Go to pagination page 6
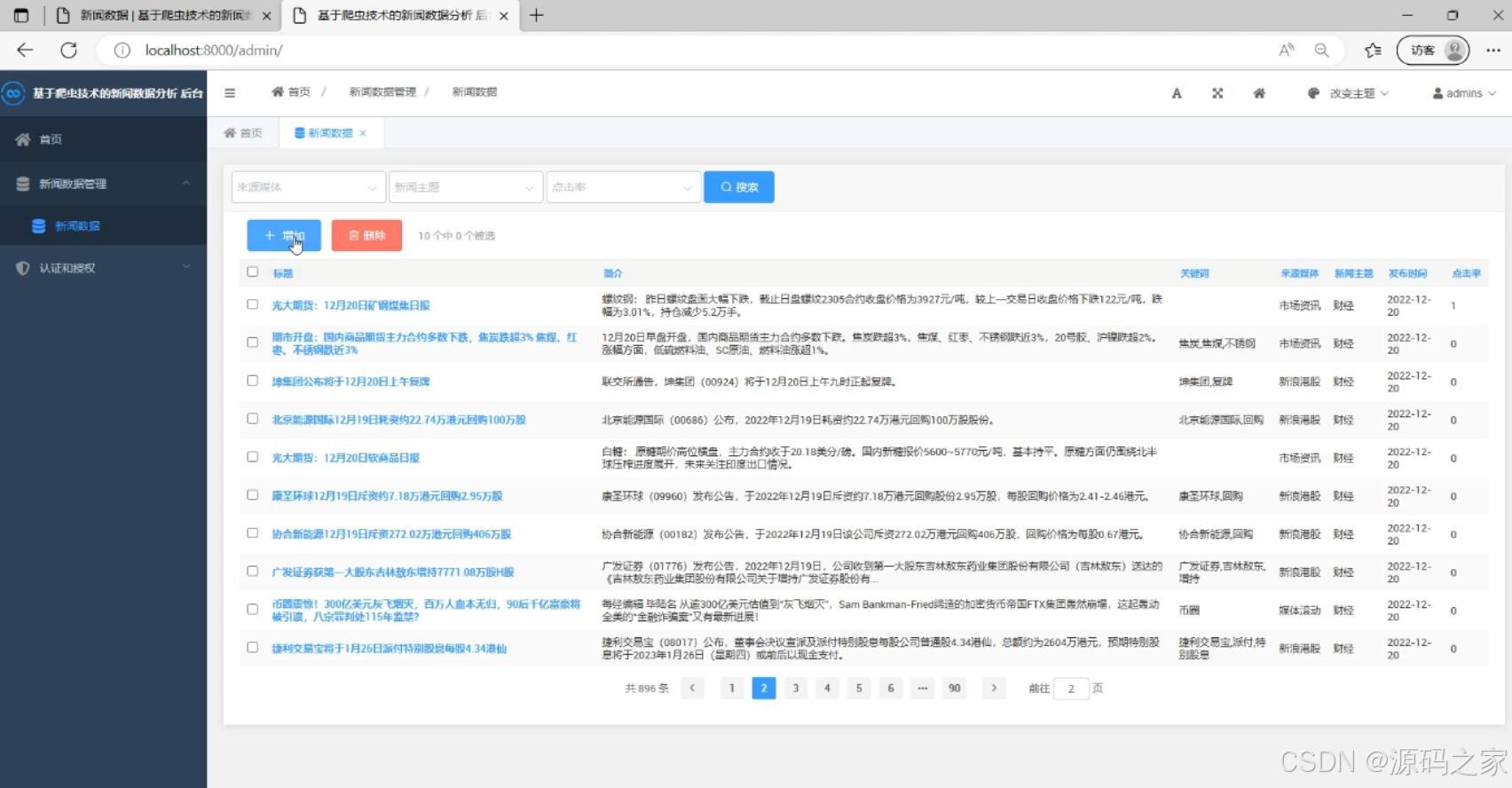 pos(891,688)
